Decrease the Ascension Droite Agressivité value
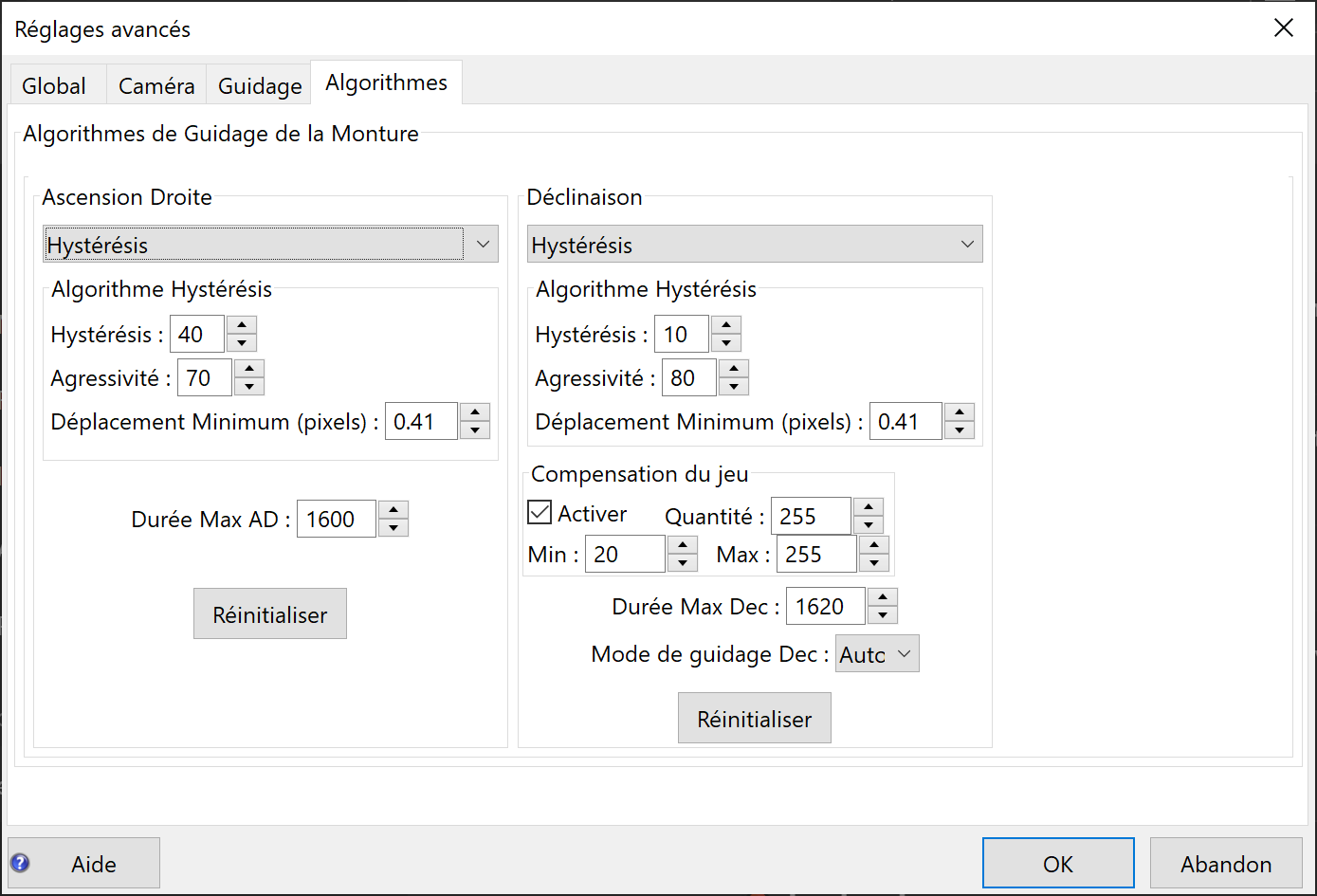The height and width of the screenshot is (896, 1317). [x=249, y=387]
